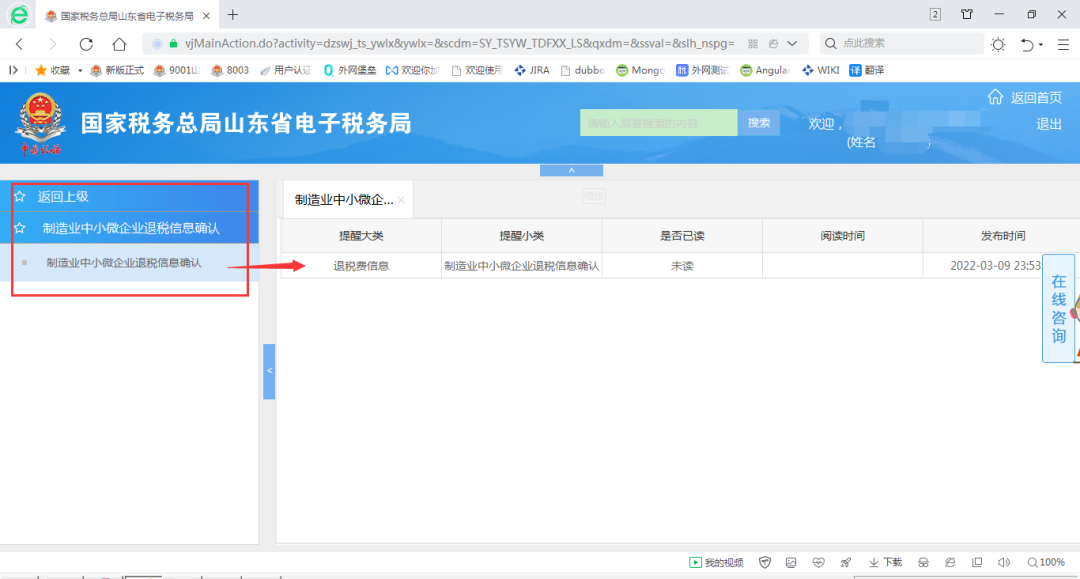Click the 提醒大类 column header
This screenshot has height=579, width=1080.
(361, 235)
